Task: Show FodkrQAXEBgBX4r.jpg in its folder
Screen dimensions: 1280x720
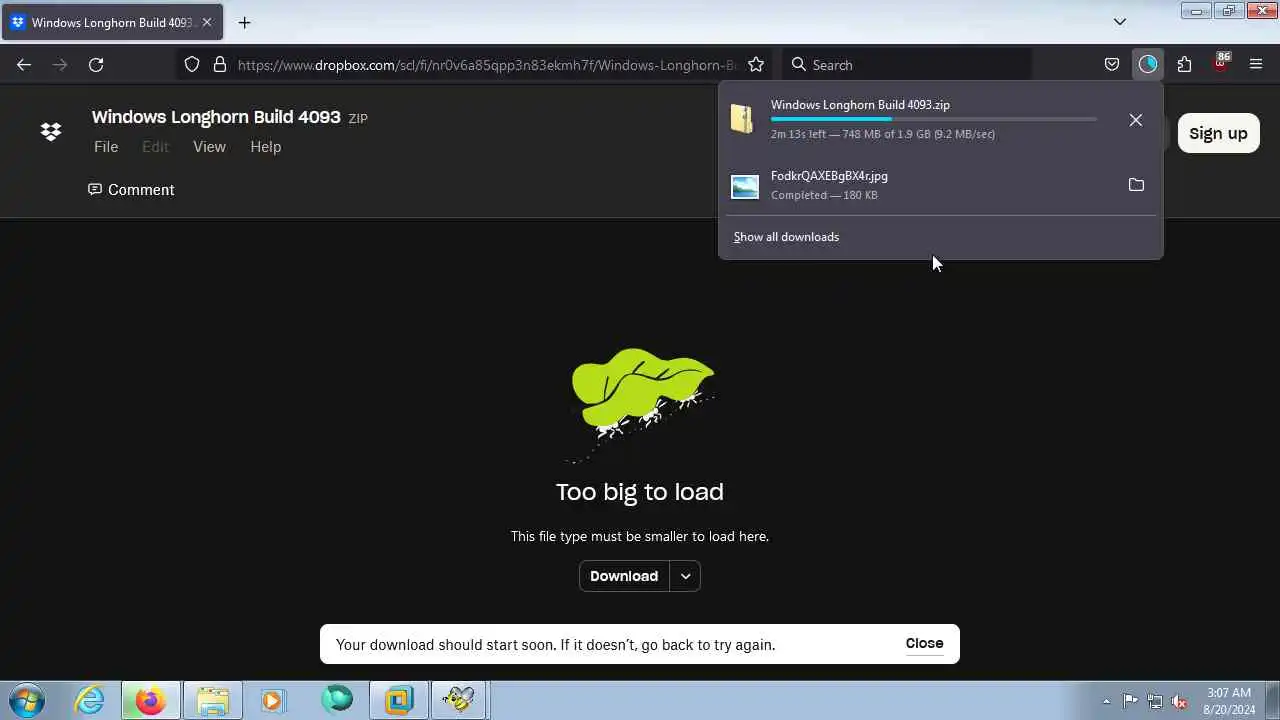Action: [x=1135, y=185]
